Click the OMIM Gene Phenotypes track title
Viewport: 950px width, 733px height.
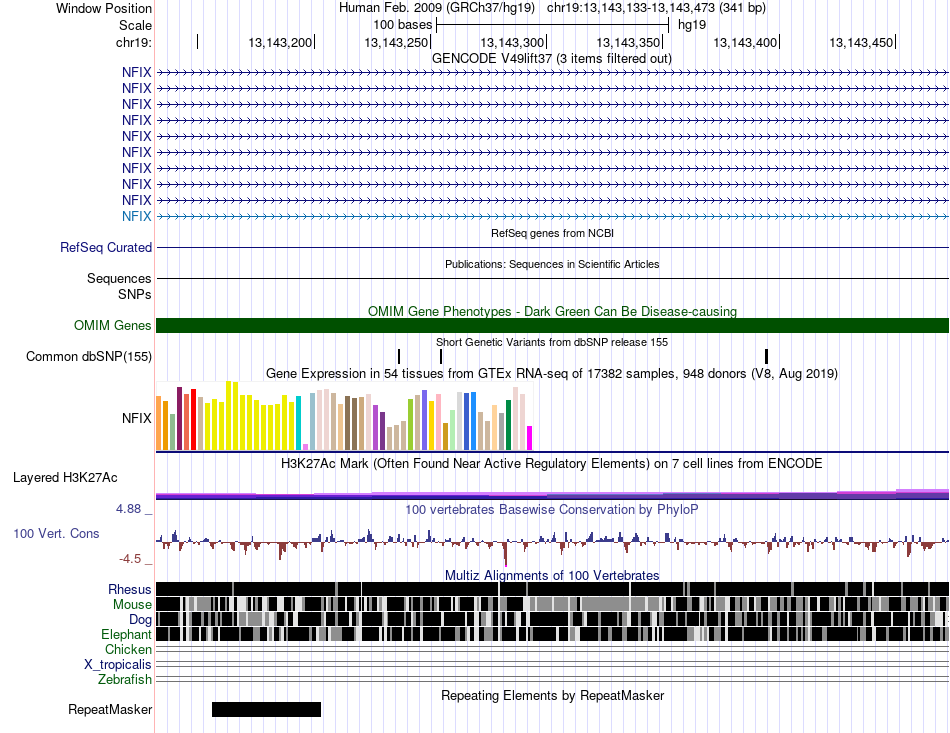coord(552,311)
